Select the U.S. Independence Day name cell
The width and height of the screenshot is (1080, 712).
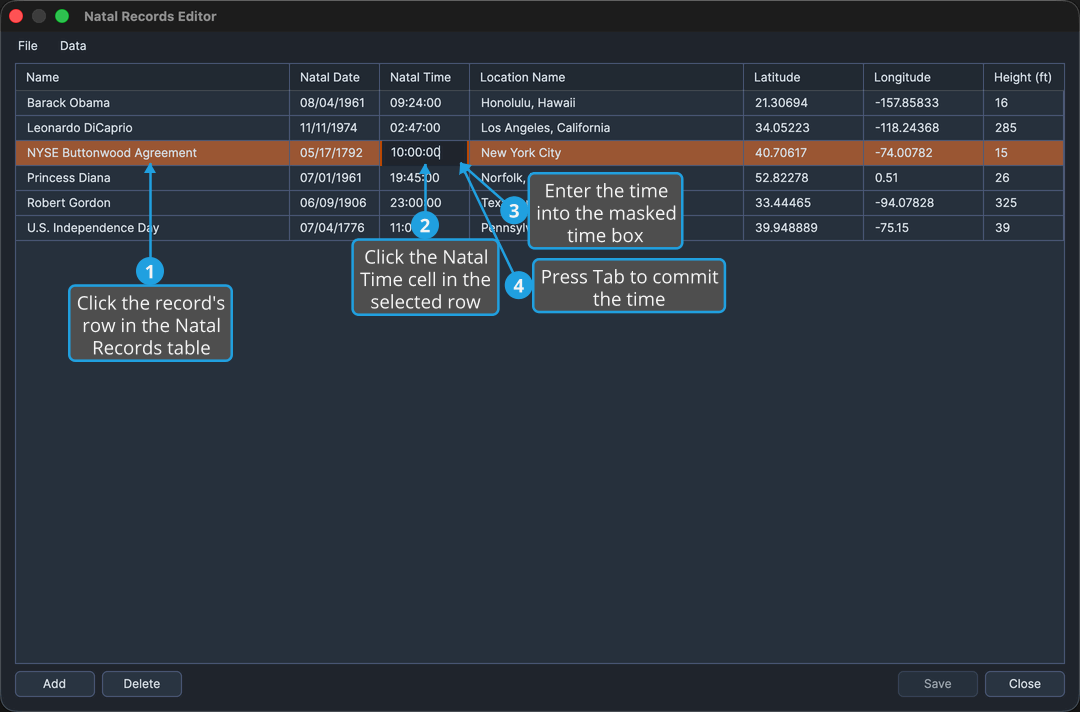tap(152, 228)
